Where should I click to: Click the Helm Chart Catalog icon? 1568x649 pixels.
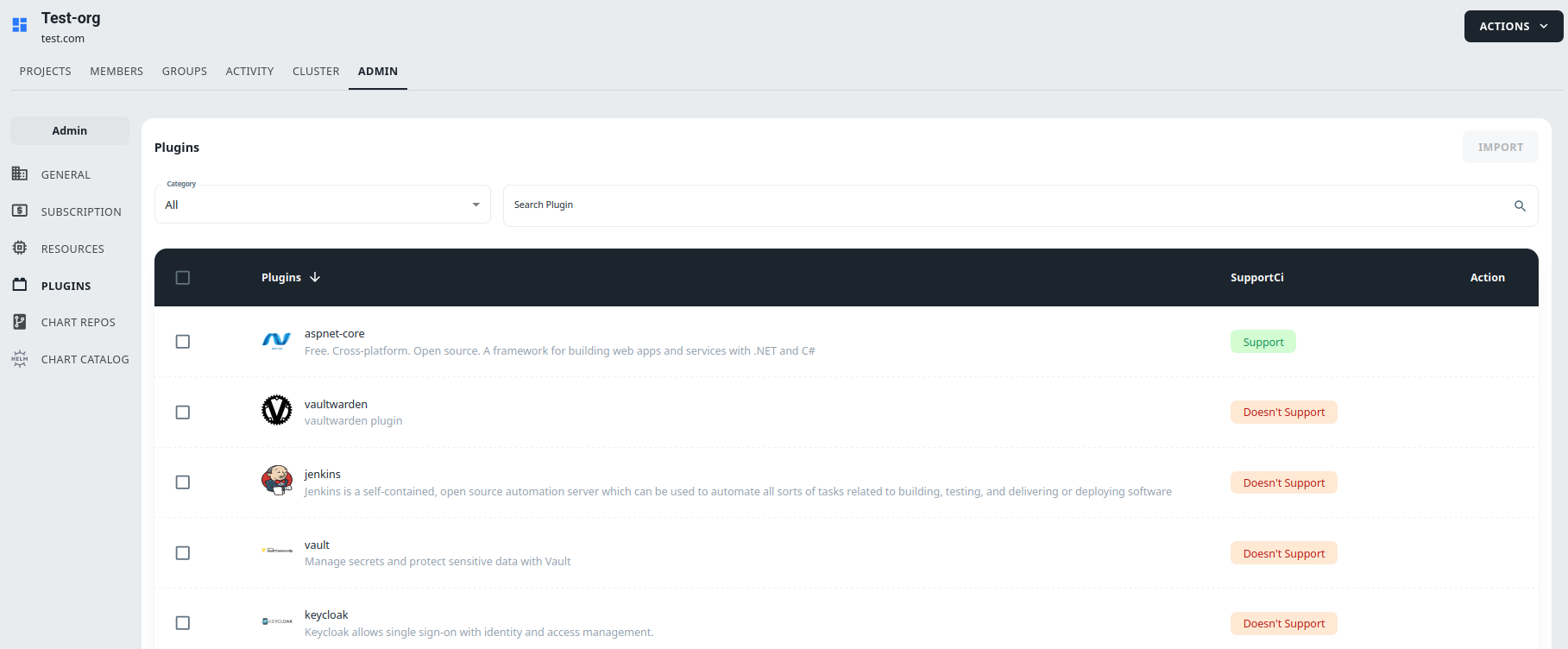click(20, 359)
